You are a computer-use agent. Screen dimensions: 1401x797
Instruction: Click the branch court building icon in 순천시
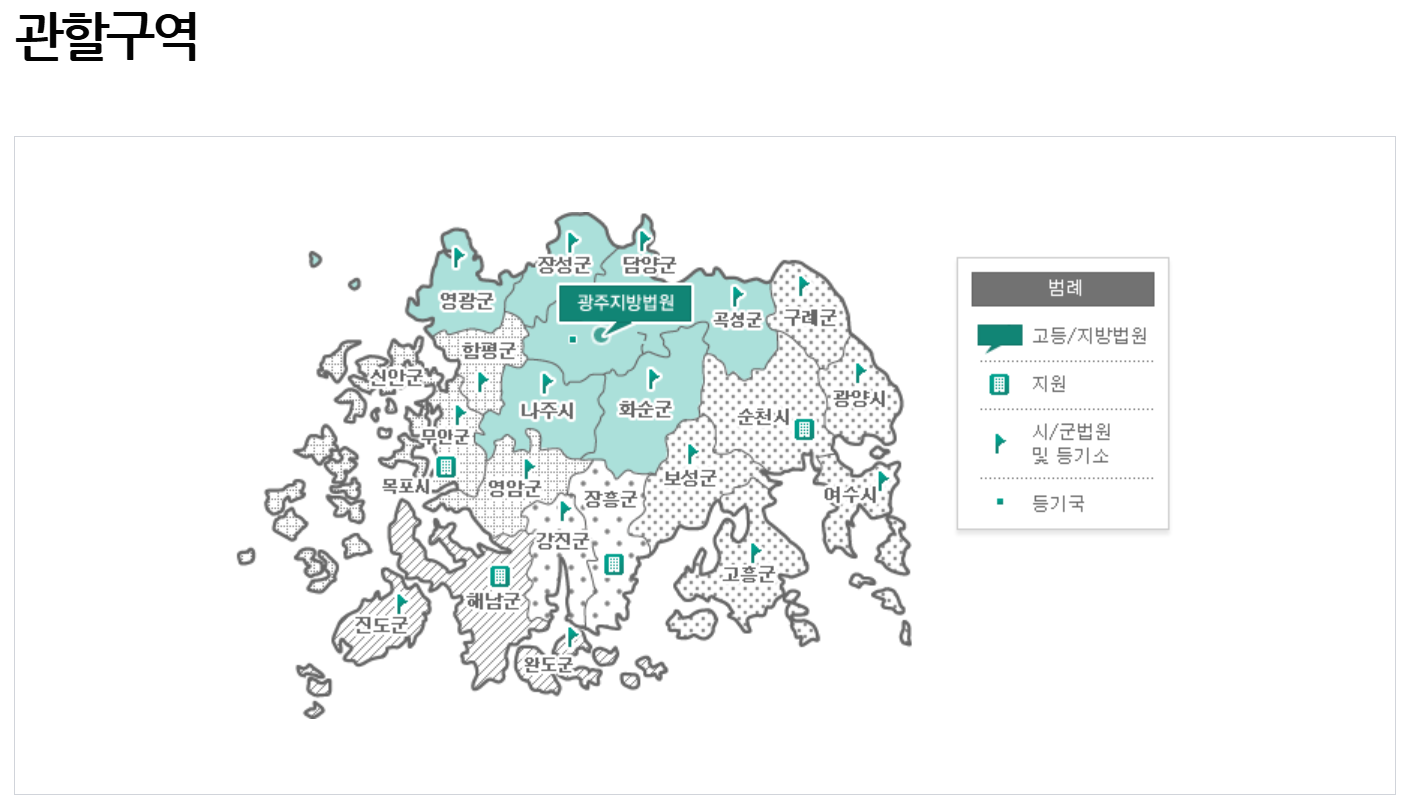[x=806, y=428]
